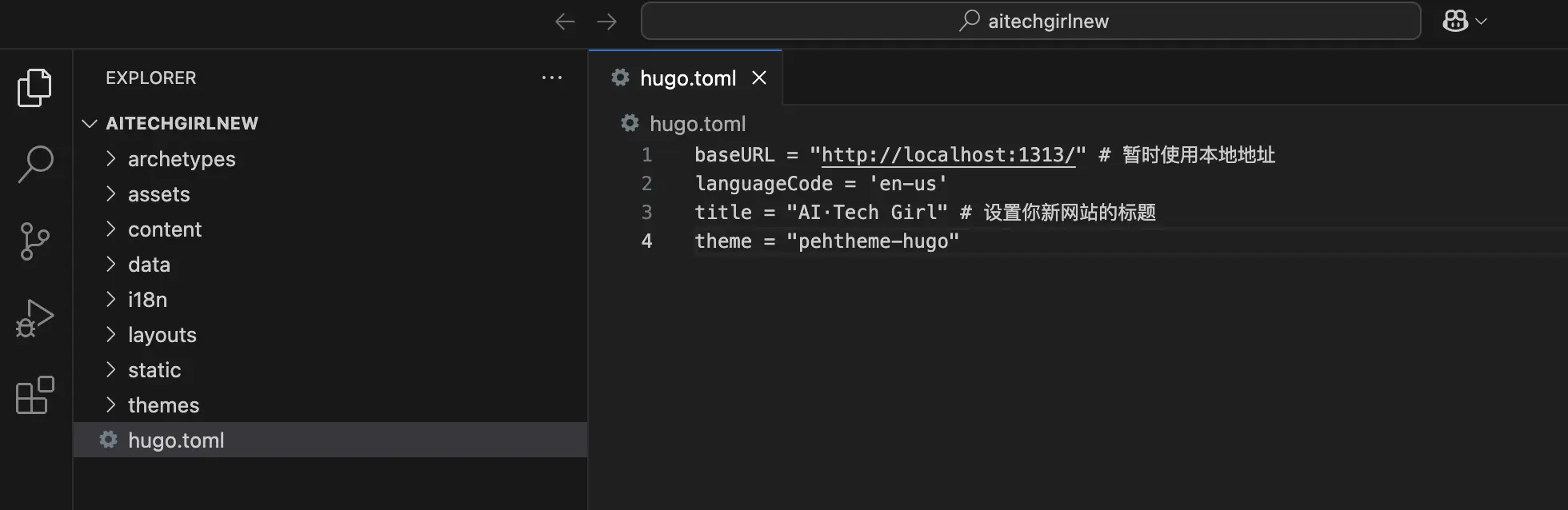Viewport: 1568px width, 510px height.
Task: Select hugo.toml in the file tree
Action: click(330, 440)
